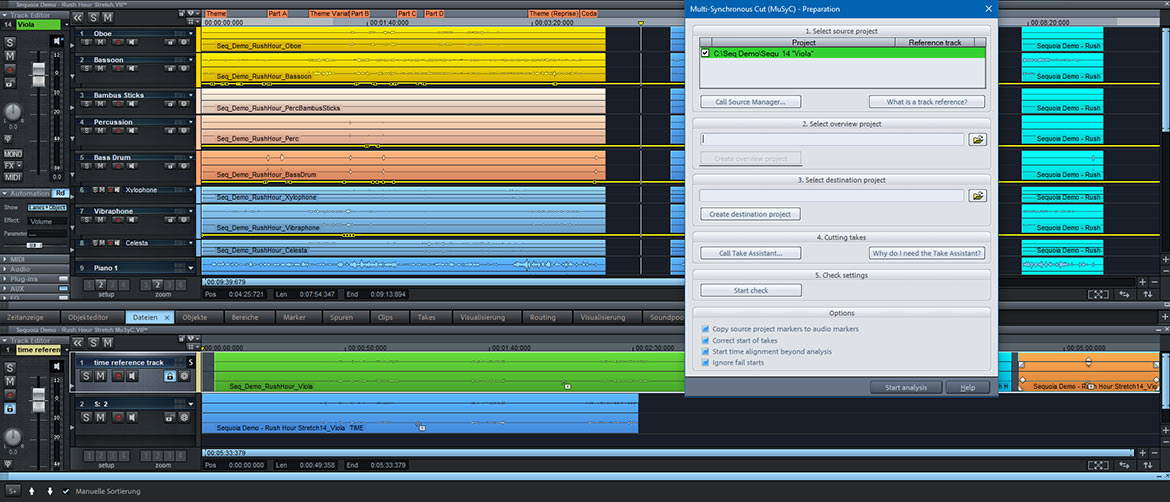This screenshot has height=502, width=1170.
Task: Collapse the Automation section
Action: [x=4, y=193]
